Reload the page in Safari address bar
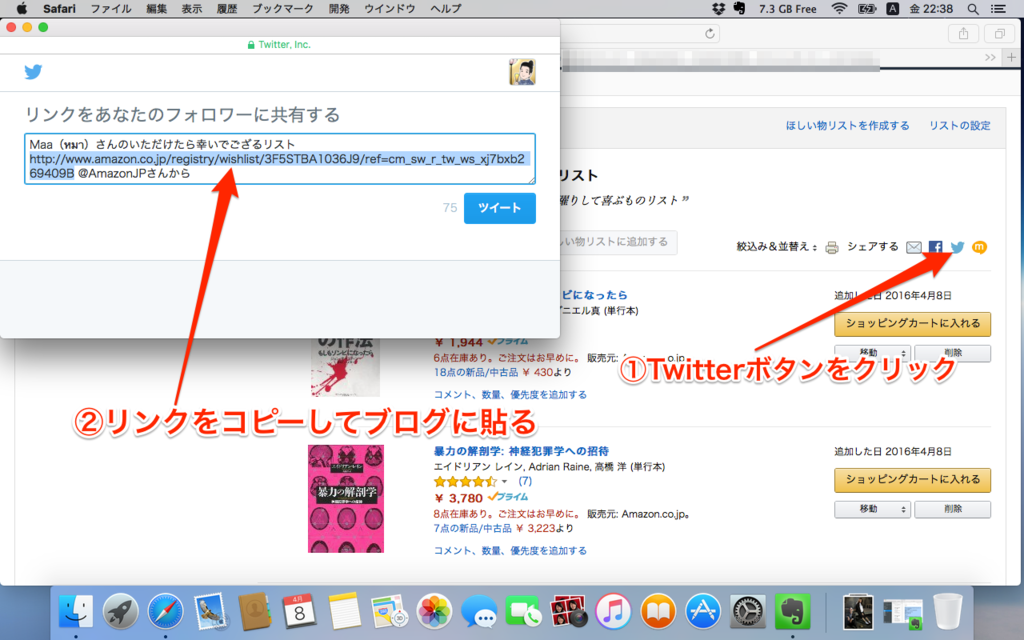This screenshot has height=640, width=1024. point(710,34)
